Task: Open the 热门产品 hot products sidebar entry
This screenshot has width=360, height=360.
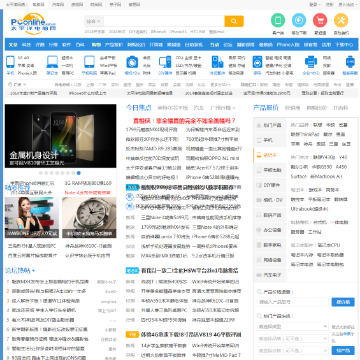Action: click(270, 125)
